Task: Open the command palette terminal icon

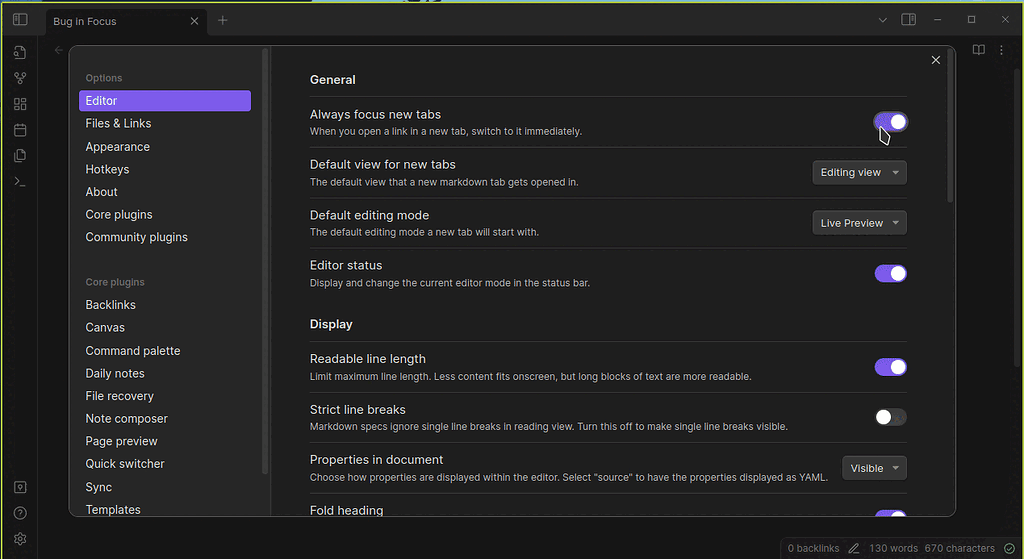Action: 20,182
